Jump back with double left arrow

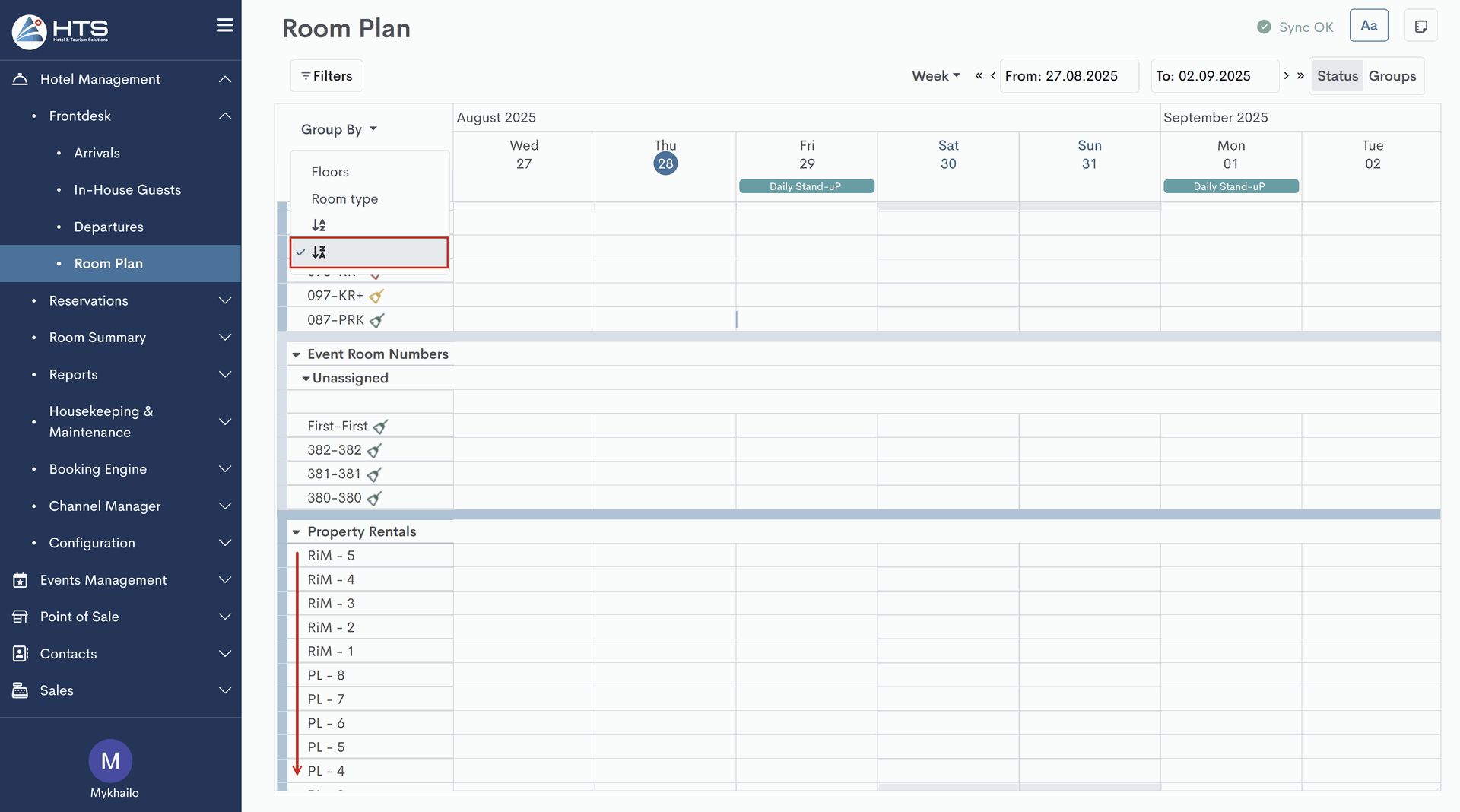(979, 75)
